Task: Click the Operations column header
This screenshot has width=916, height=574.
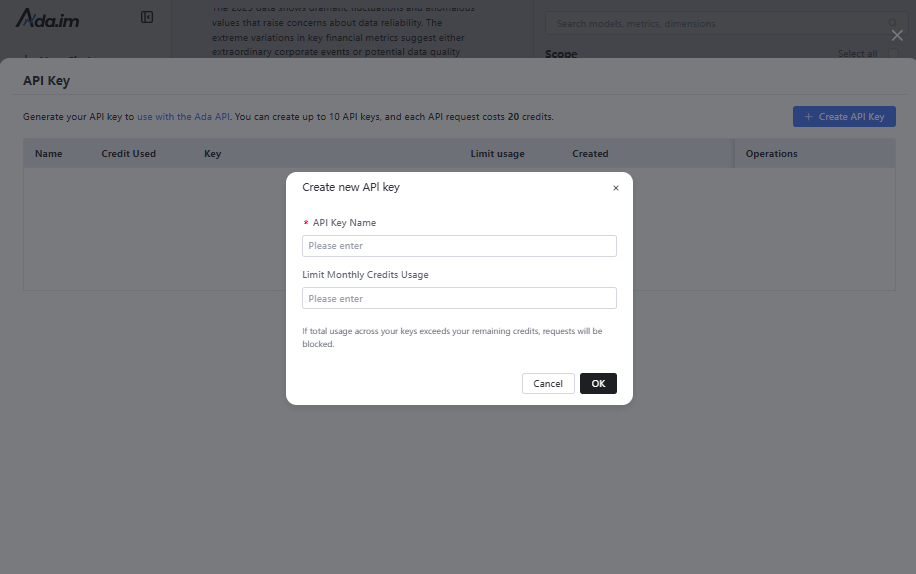Action: point(771,154)
